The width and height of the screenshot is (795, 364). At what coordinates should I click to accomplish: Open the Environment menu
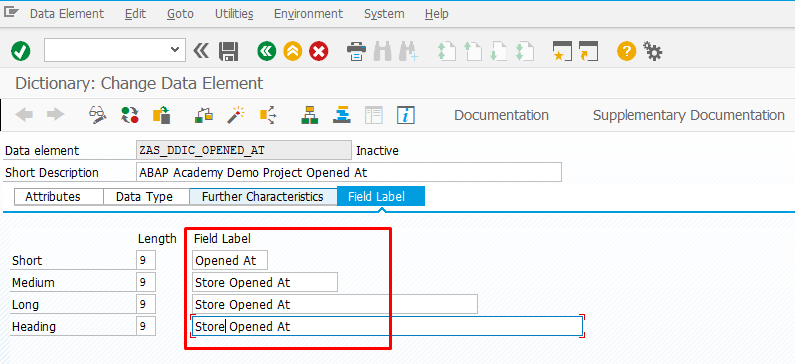tap(308, 14)
